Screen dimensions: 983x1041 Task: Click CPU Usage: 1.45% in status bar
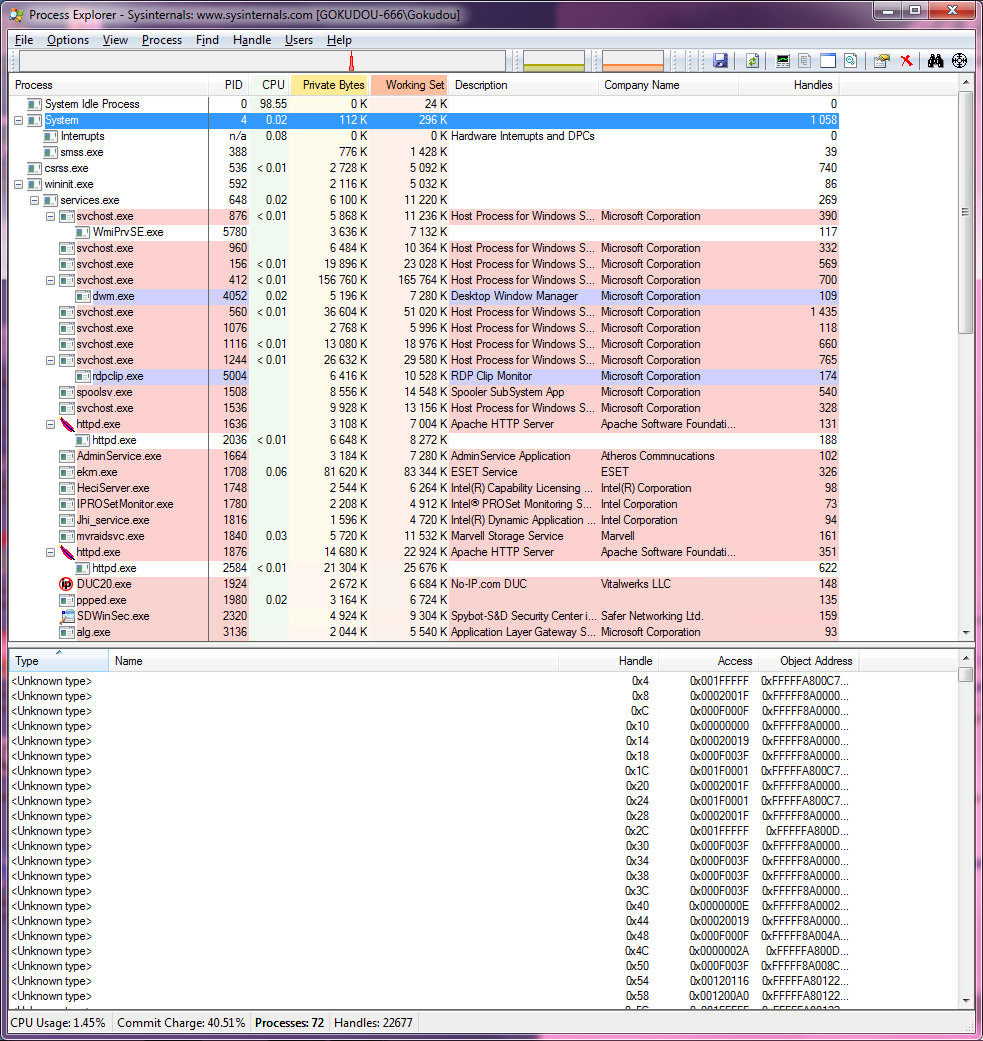pyautogui.click(x=58, y=1023)
